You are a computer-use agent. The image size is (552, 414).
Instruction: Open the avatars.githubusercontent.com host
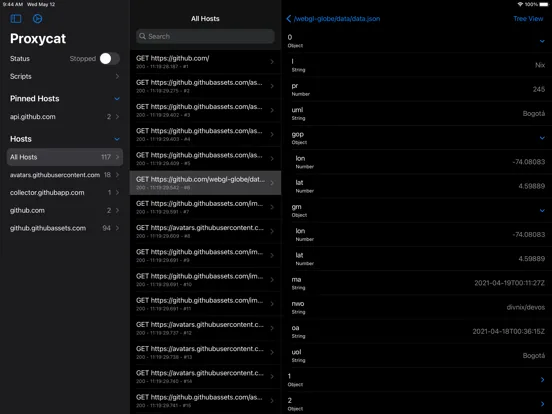pyautogui.click(x=65, y=175)
